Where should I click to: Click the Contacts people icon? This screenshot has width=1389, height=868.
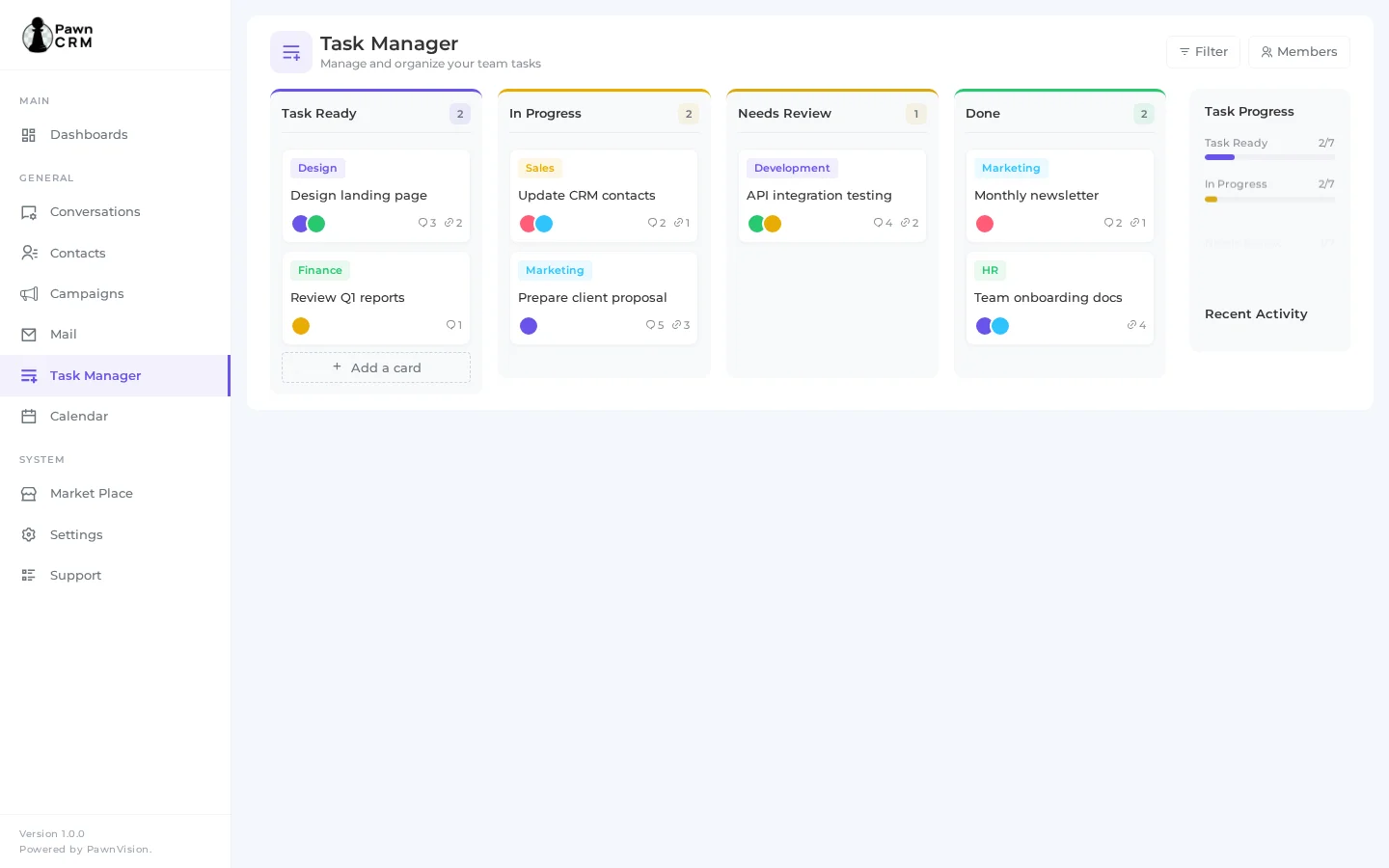click(x=29, y=253)
